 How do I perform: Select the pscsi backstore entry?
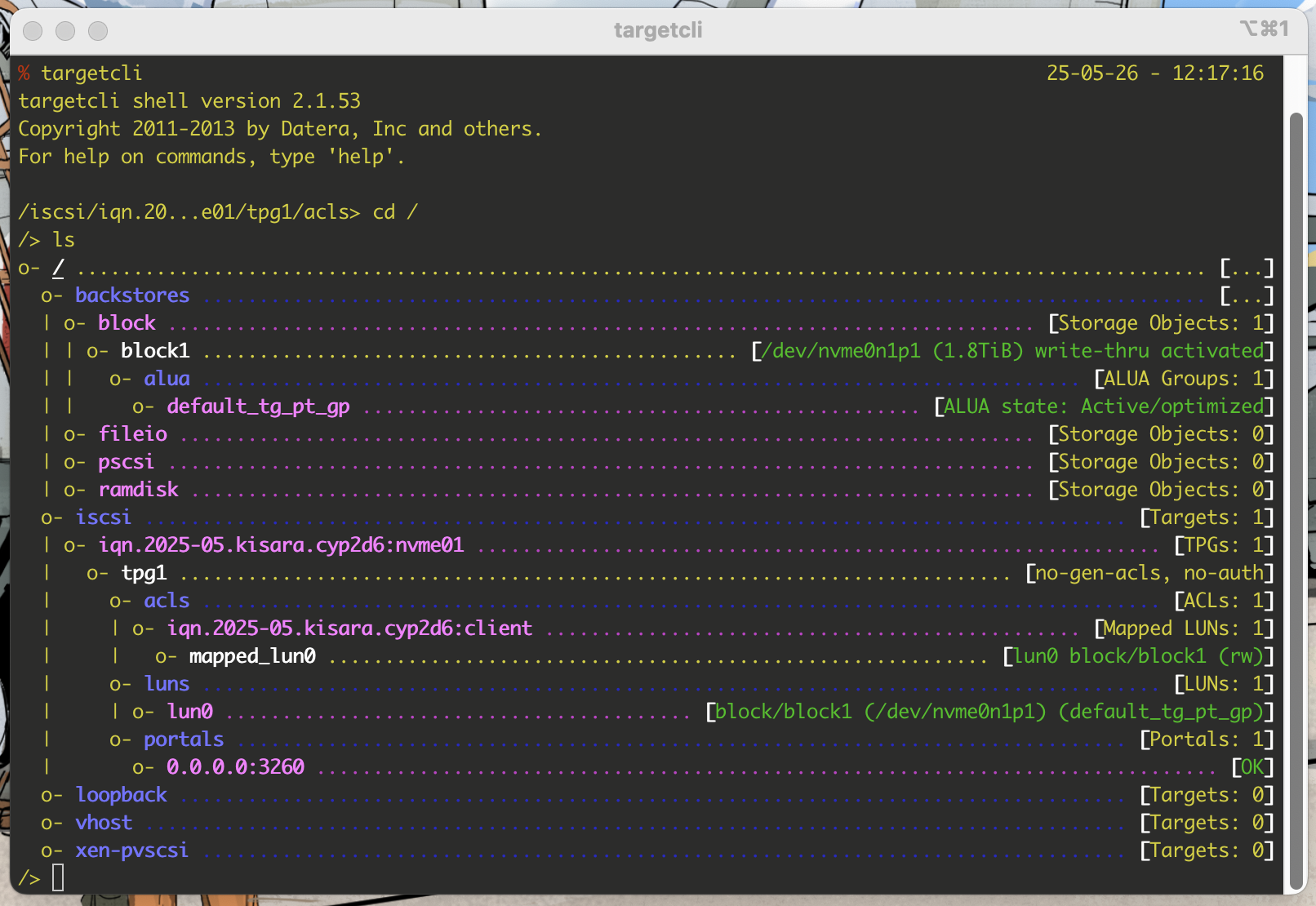tap(126, 462)
